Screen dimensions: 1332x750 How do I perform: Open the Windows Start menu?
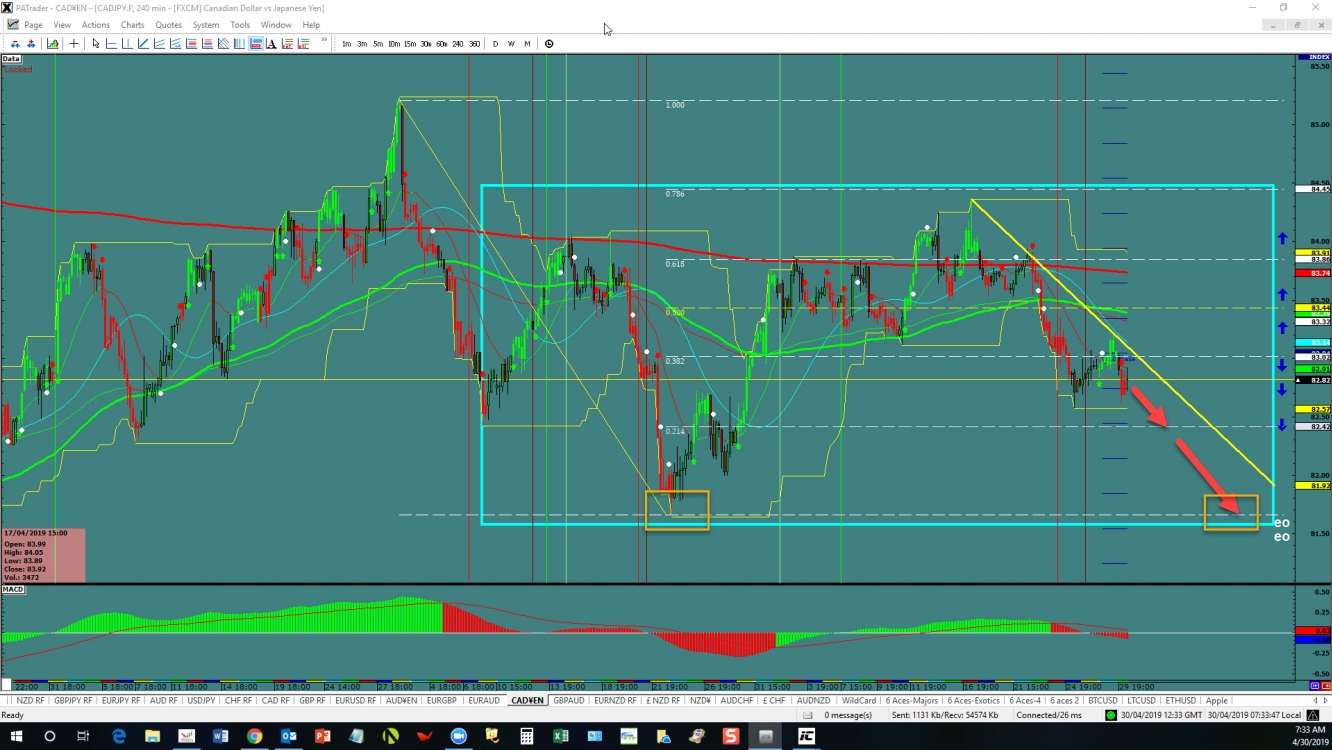[x=17, y=736]
